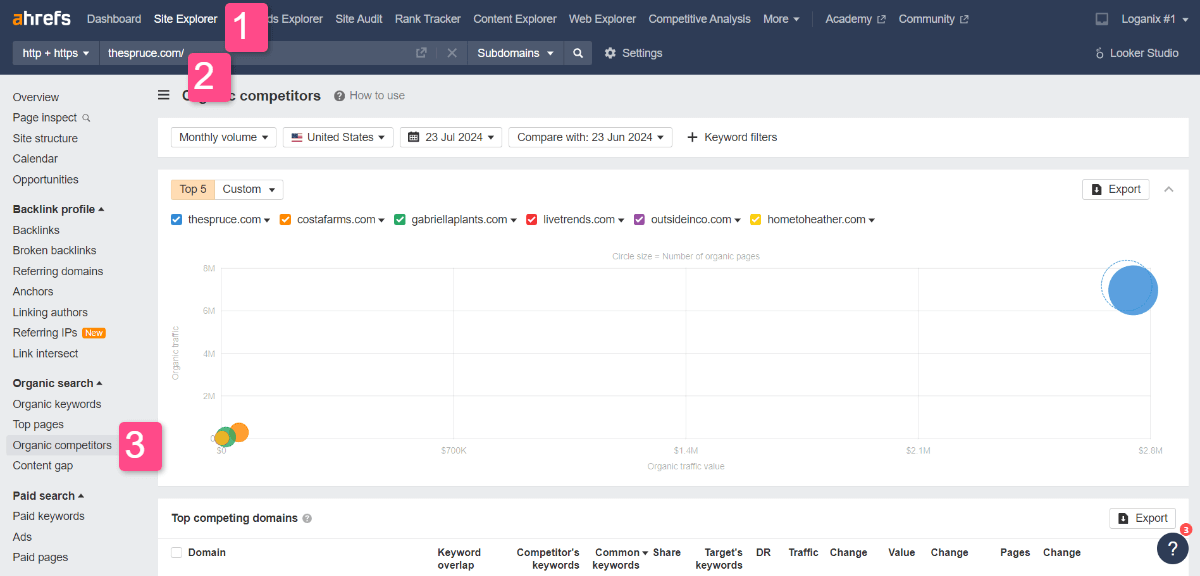Open Content Explorer in top navigation
The image size is (1200, 576).
pyautogui.click(x=515, y=19)
